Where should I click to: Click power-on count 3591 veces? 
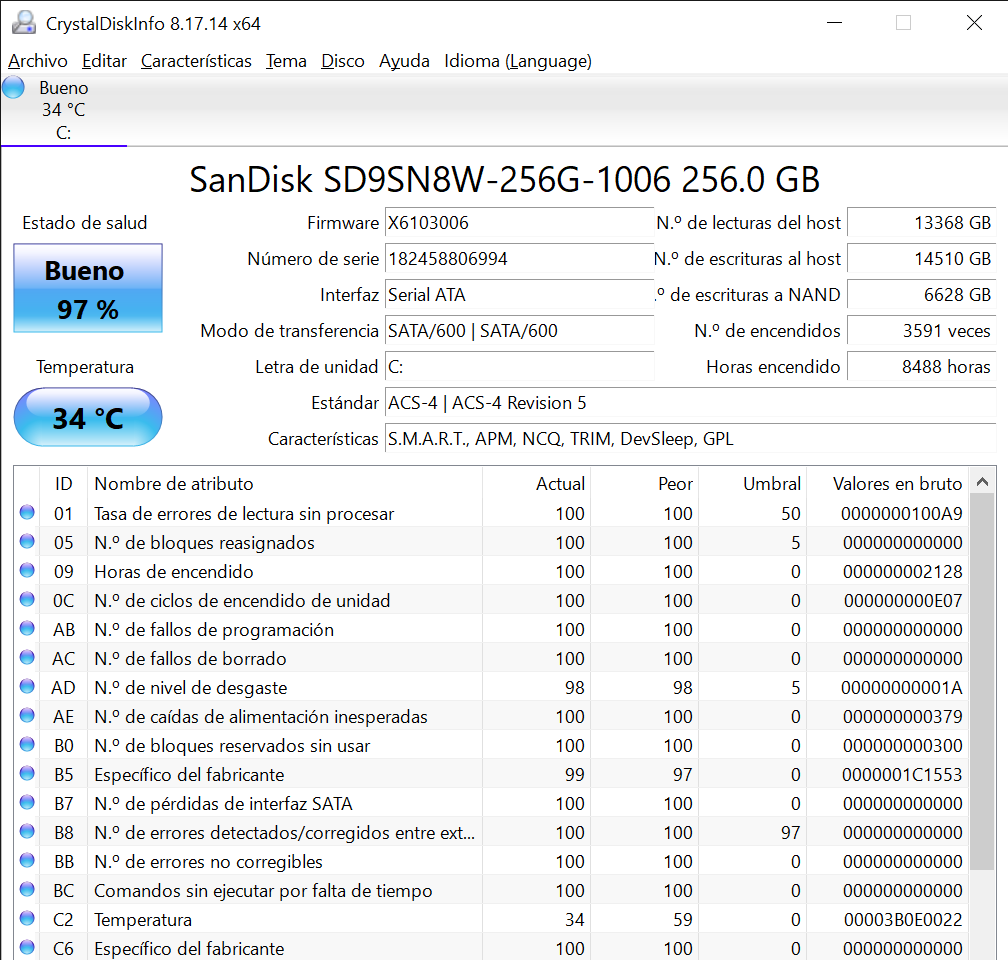coord(921,331)
